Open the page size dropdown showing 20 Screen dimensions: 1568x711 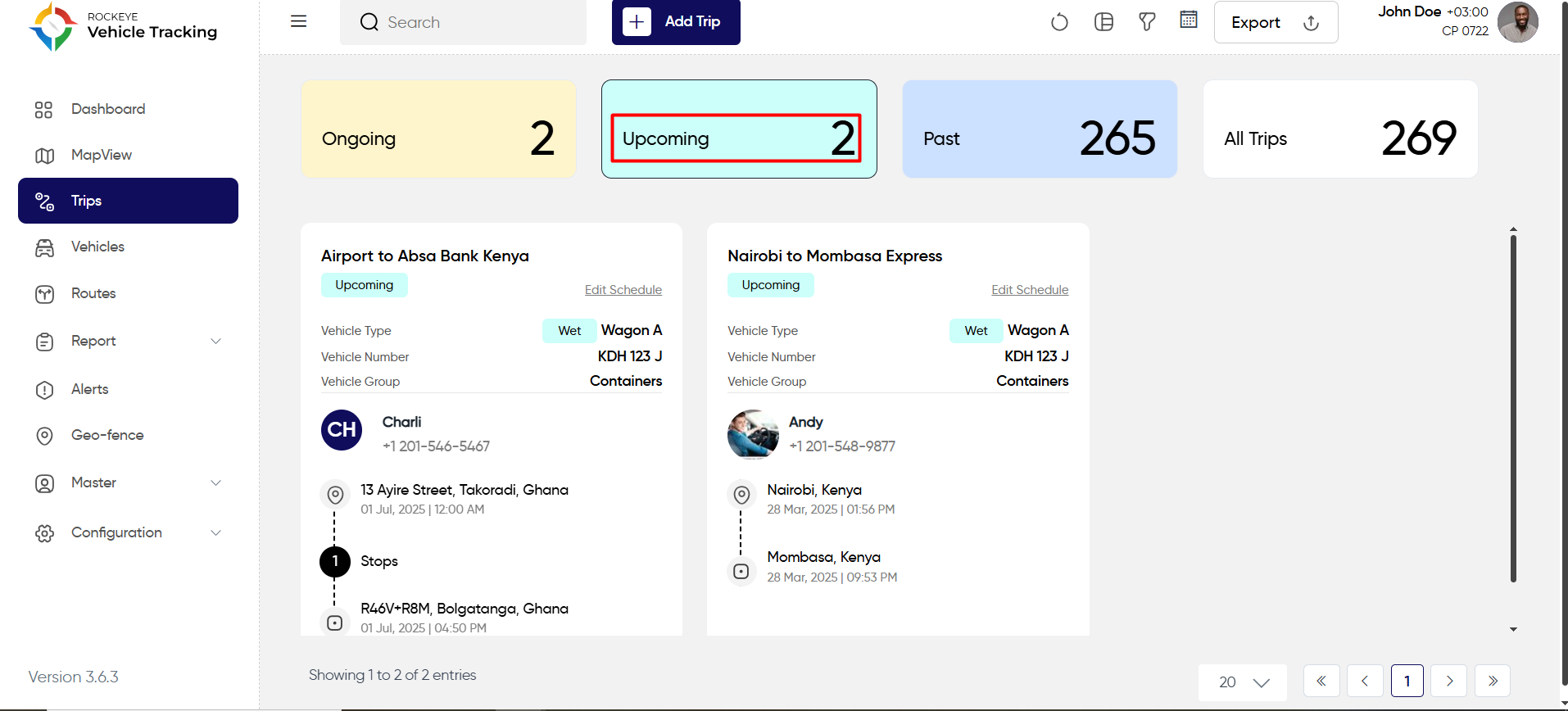[1243, 682]
